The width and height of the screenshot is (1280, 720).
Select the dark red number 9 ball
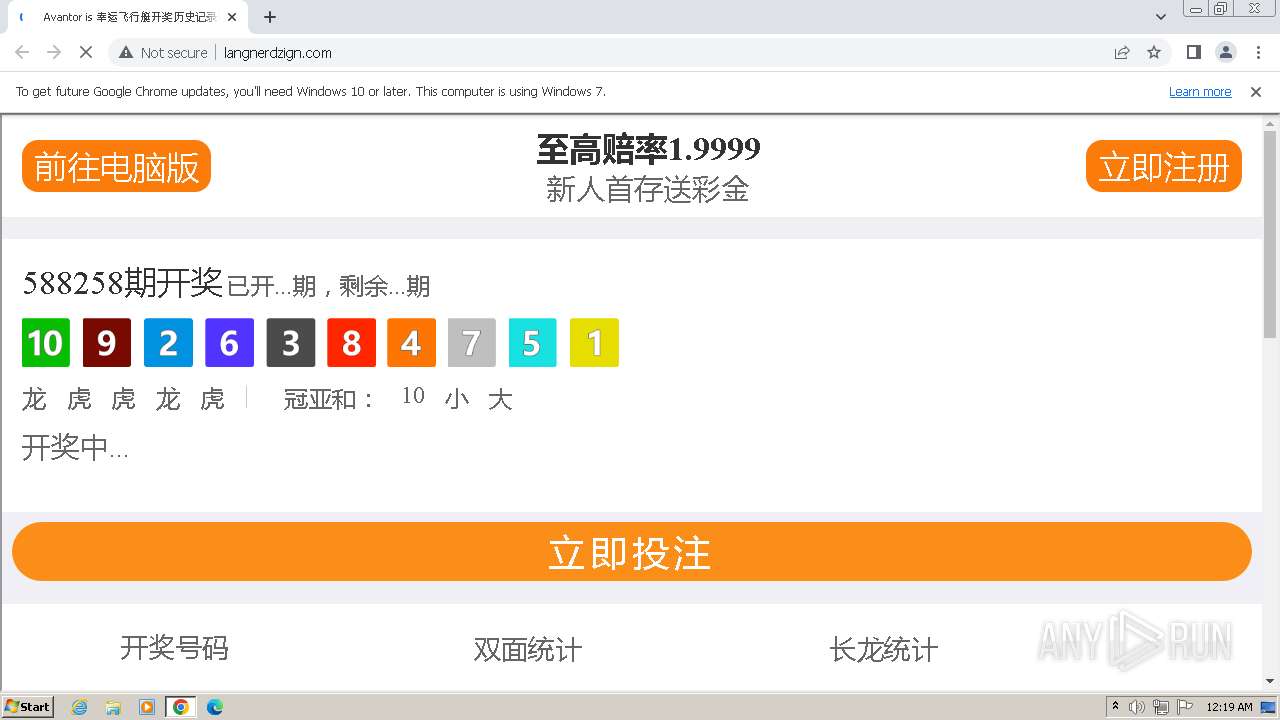[x=107, y=343]
